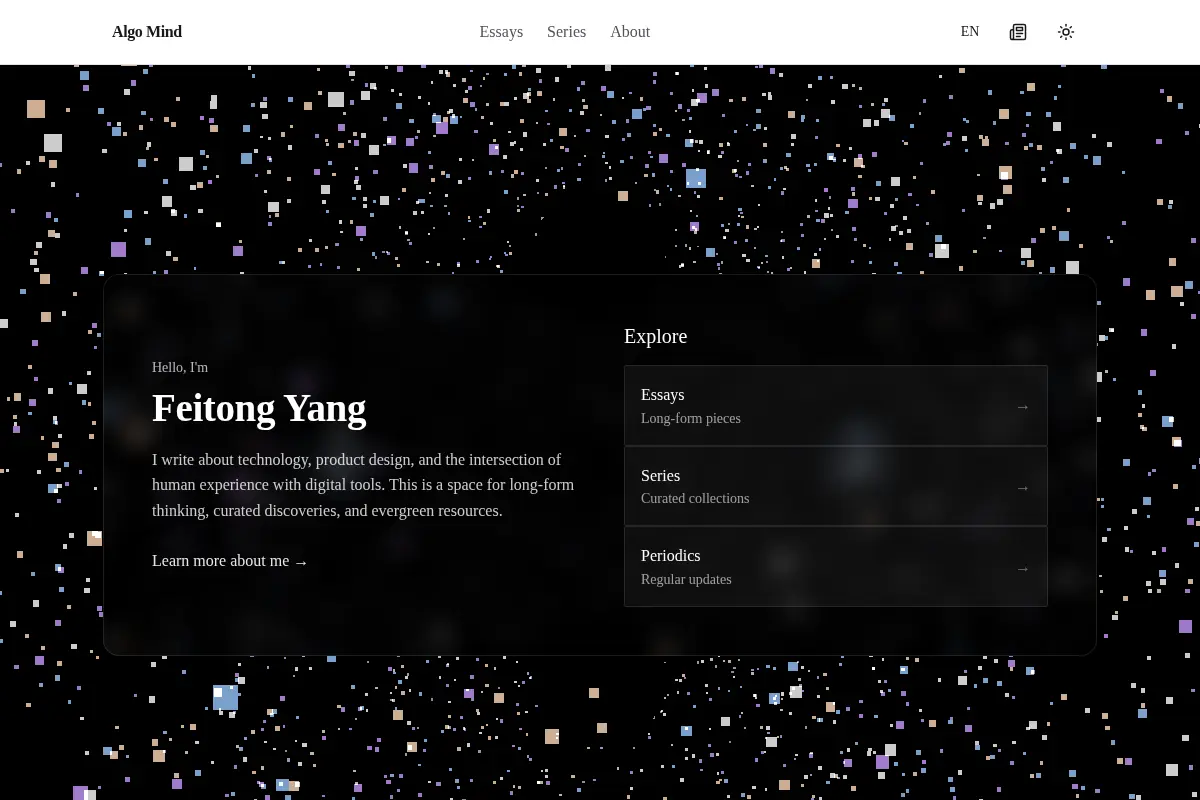The width and height of the screenshot is (1200, 800).
Task: Open the Series card under Explore
Action: [836, 486]
